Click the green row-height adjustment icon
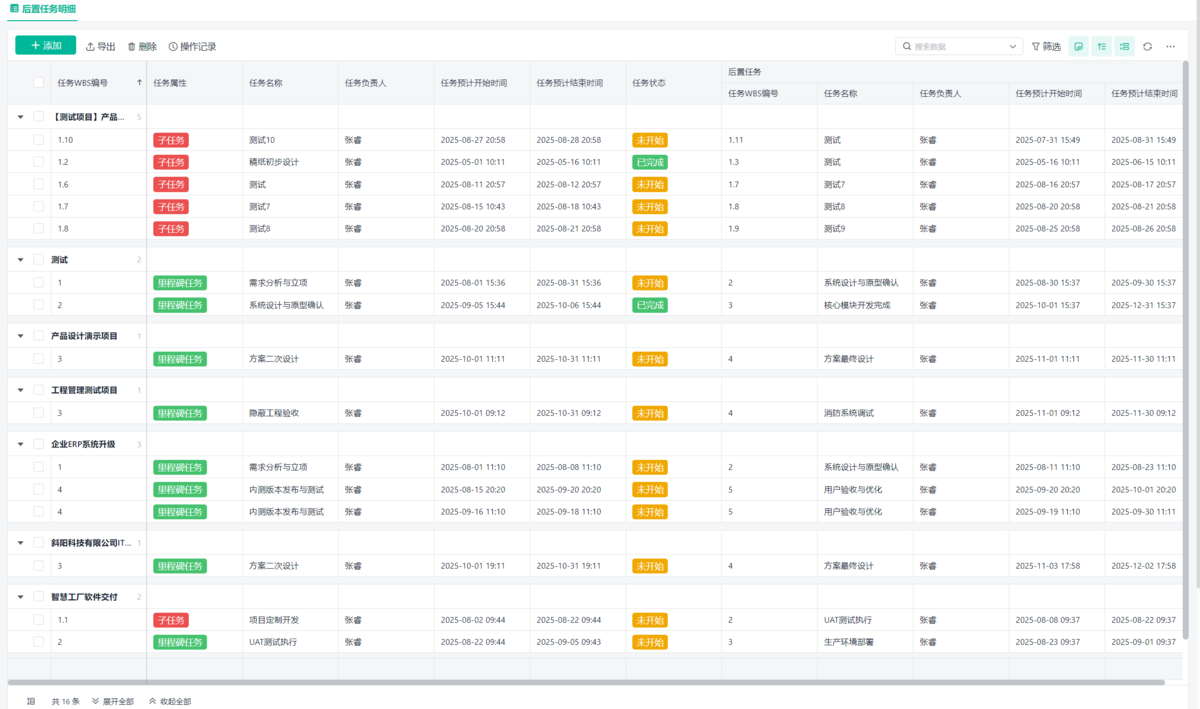The width and height of the screenshot is (1200, 709). (x=1102, y=46)
